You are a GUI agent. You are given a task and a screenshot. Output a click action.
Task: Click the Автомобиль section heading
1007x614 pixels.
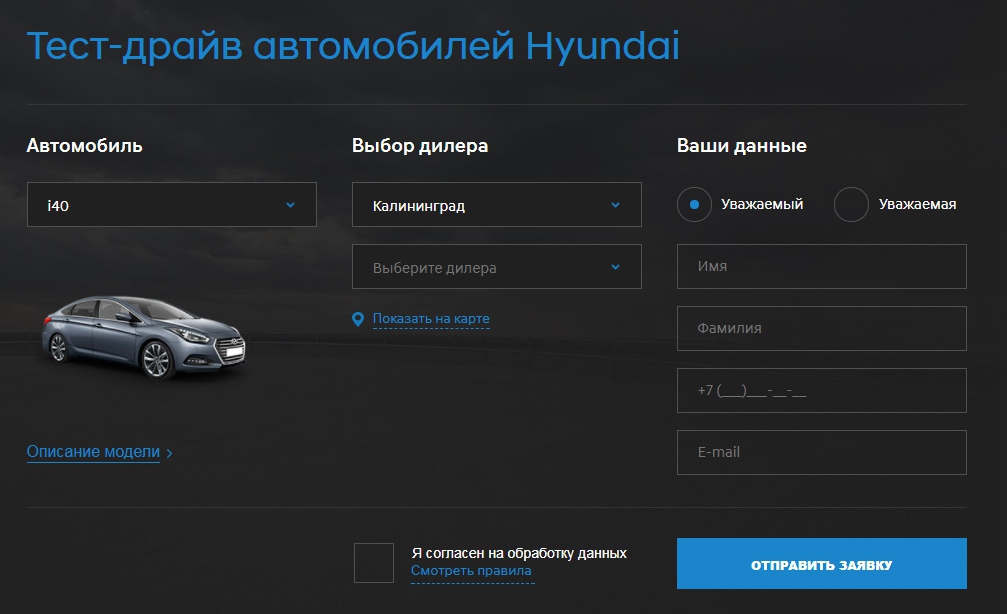pos(84,146)
